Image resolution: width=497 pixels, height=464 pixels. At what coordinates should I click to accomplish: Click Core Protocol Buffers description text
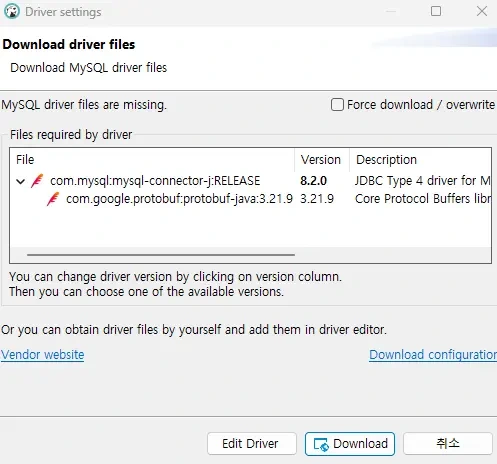point(423,199)
